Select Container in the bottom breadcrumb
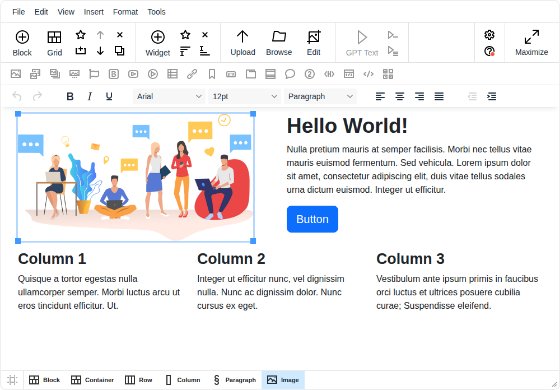Image resolution: width=560 pixels, height=390 pixels. tap(92, 380)
